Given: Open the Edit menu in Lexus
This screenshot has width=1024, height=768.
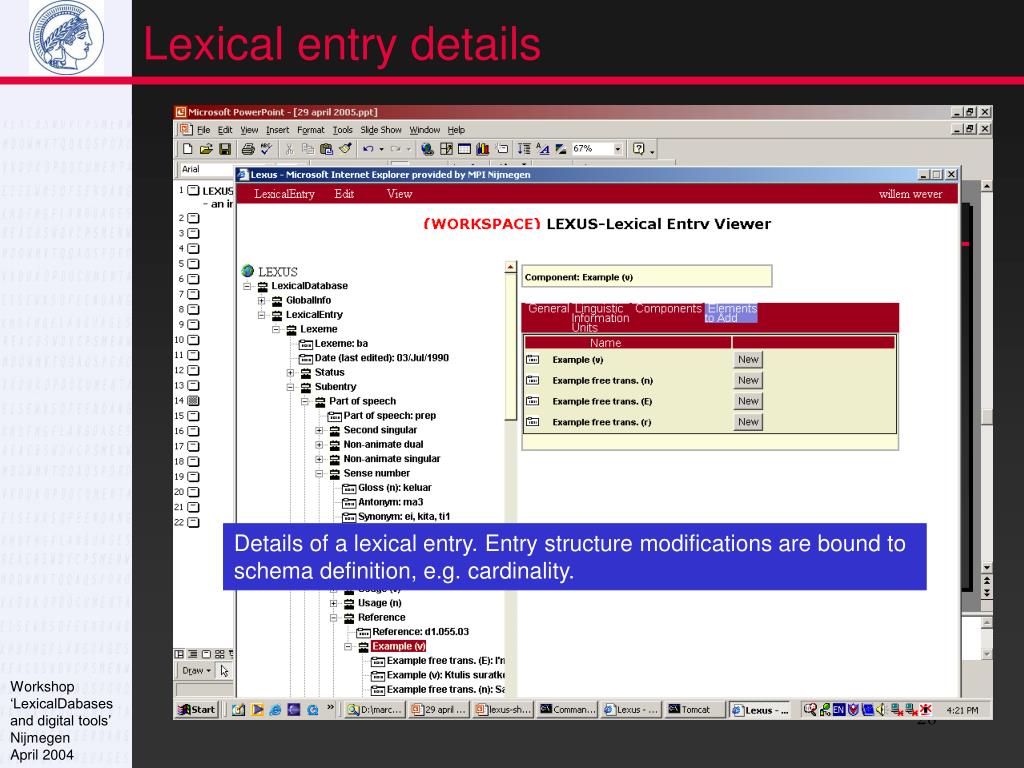Looking at the screenshot, I should click(x=344, y=194).
